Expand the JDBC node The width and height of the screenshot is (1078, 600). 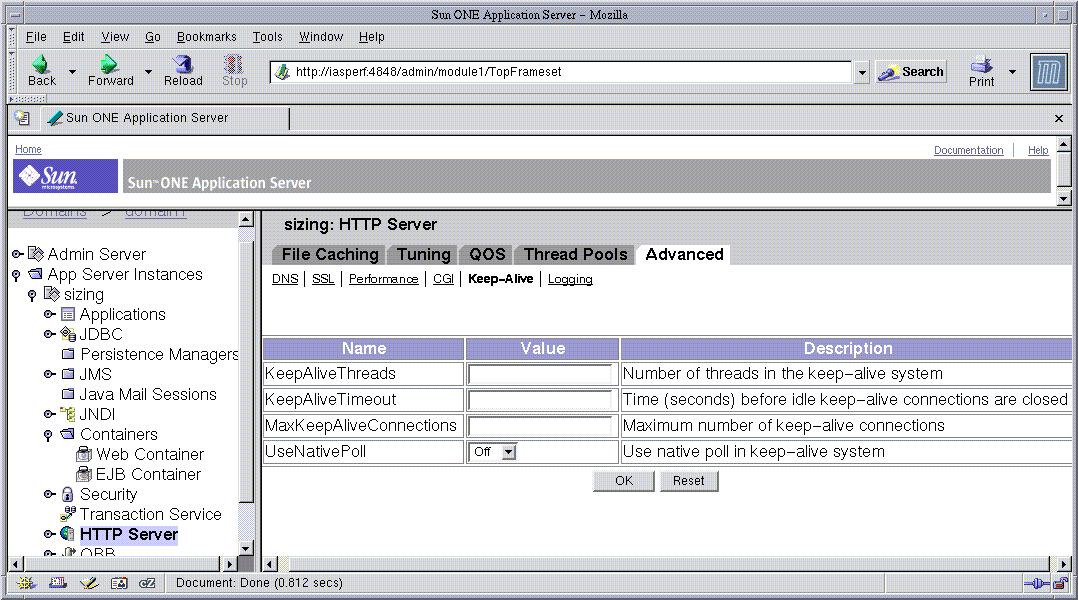(49, 334)
